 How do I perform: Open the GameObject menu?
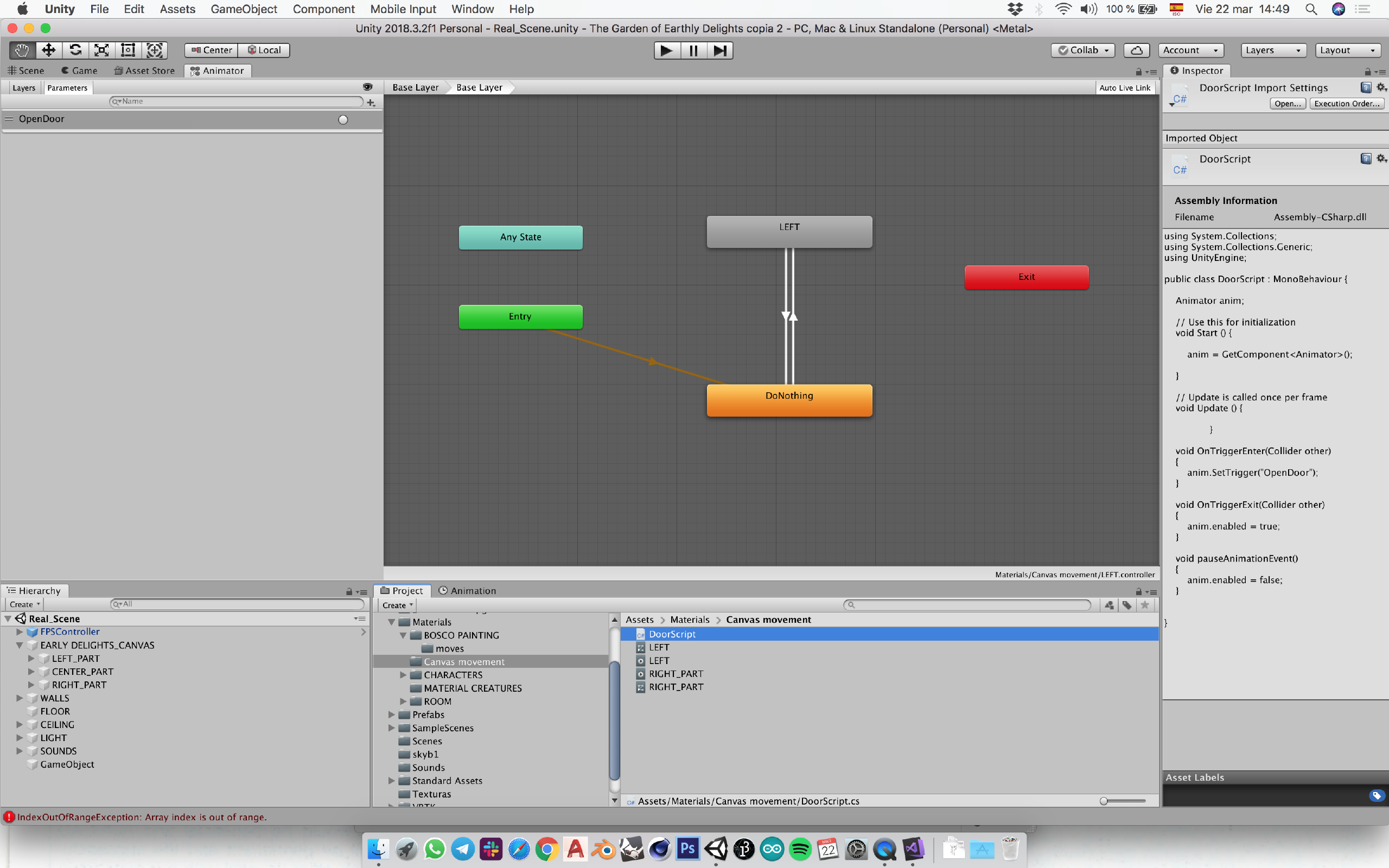click(x=244, y=9)
